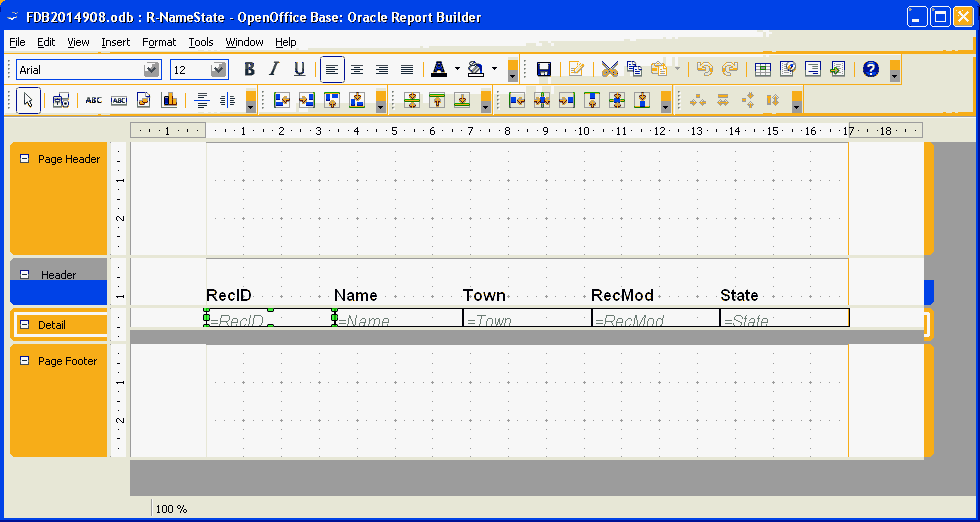The image size is (980, 522).
Task: Toggle Bold formatting
Action: [249, 69]
